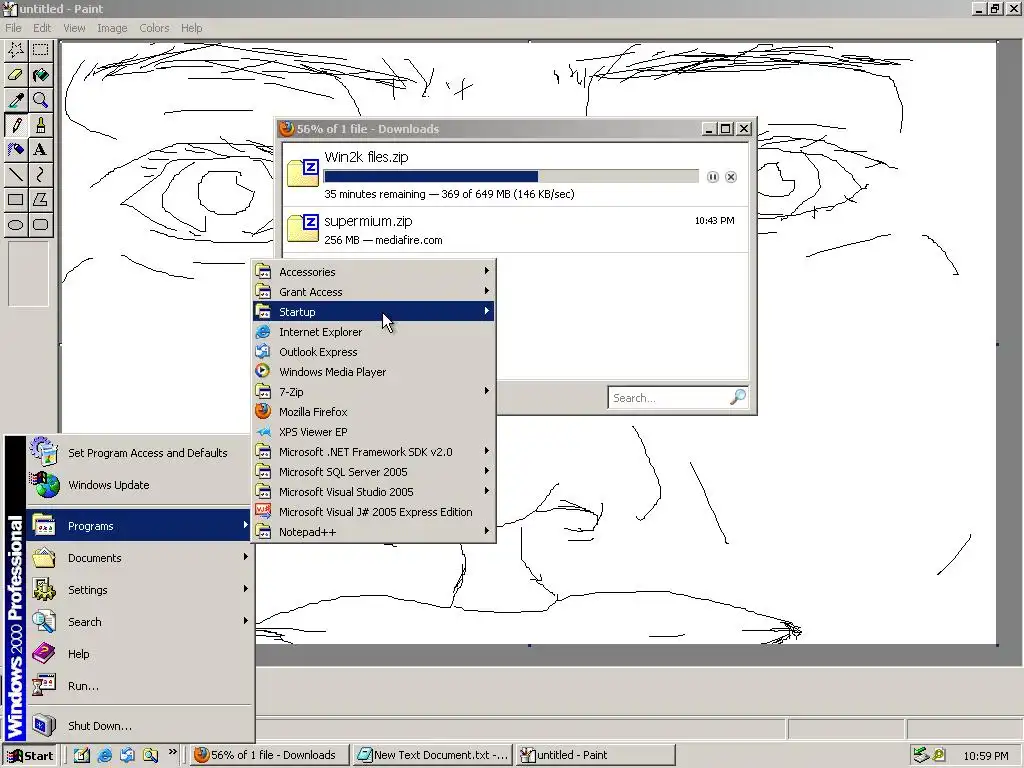Open the Run dialog

(x=139, y=686)
